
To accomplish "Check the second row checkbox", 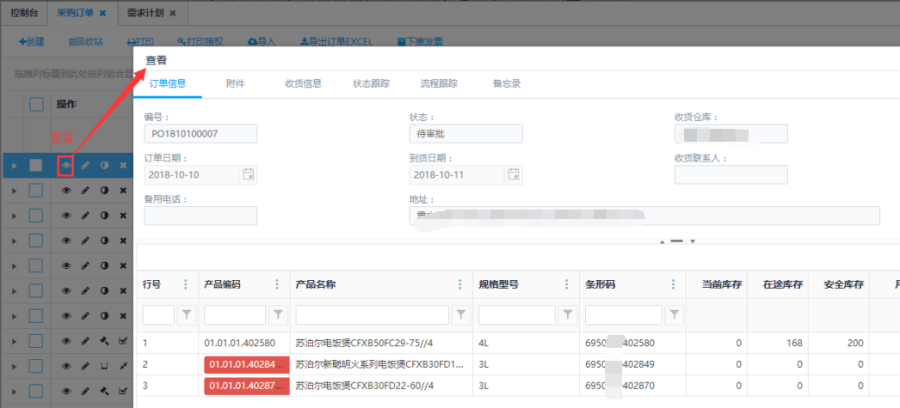I will point(36,190).
